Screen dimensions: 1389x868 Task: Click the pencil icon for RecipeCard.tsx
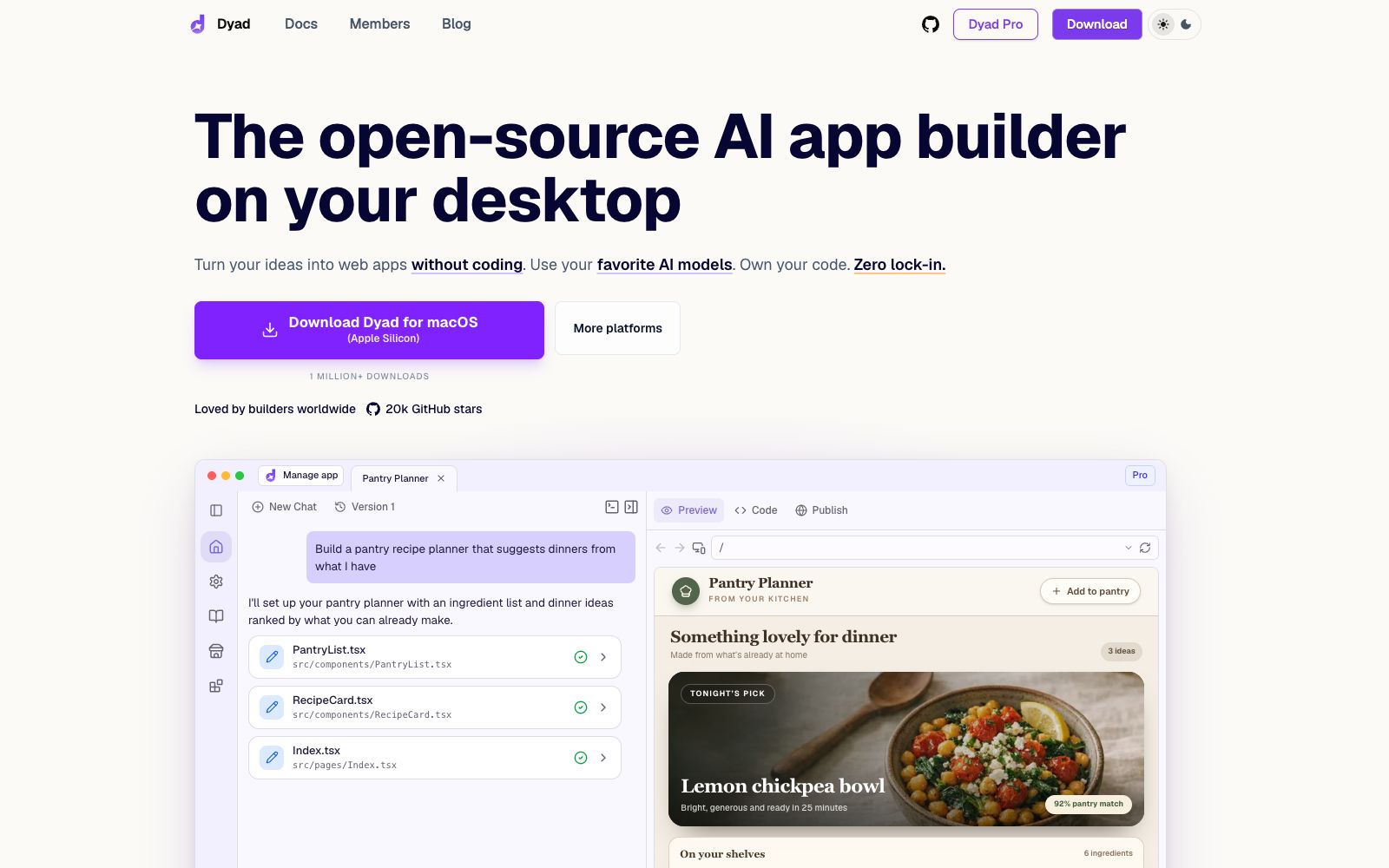(272, 707)
